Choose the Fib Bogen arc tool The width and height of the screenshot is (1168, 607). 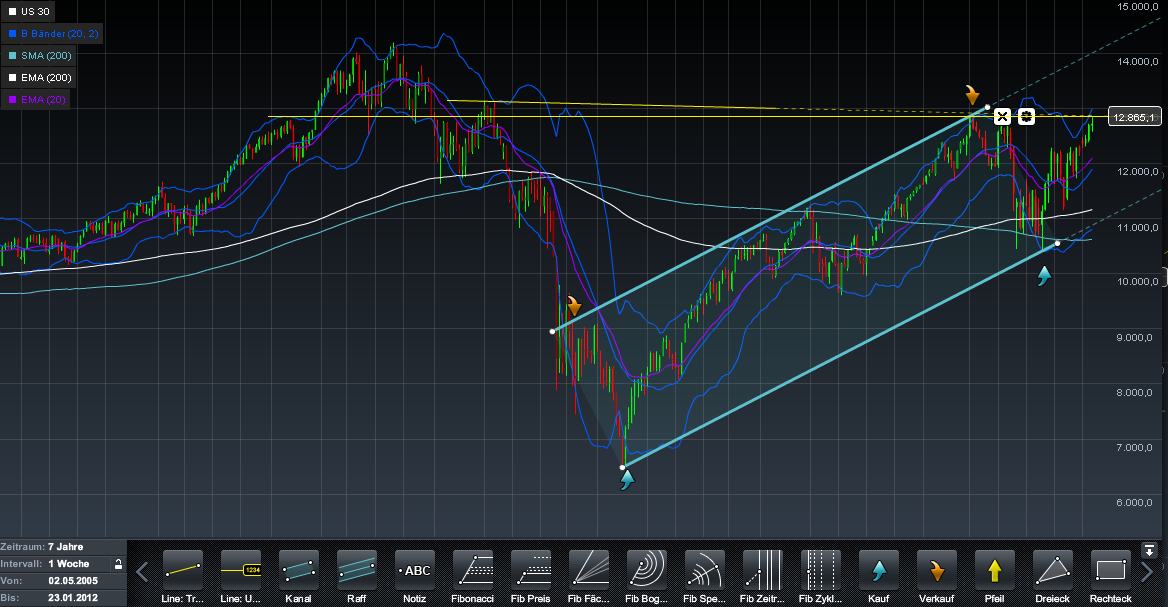coord(647,571)
